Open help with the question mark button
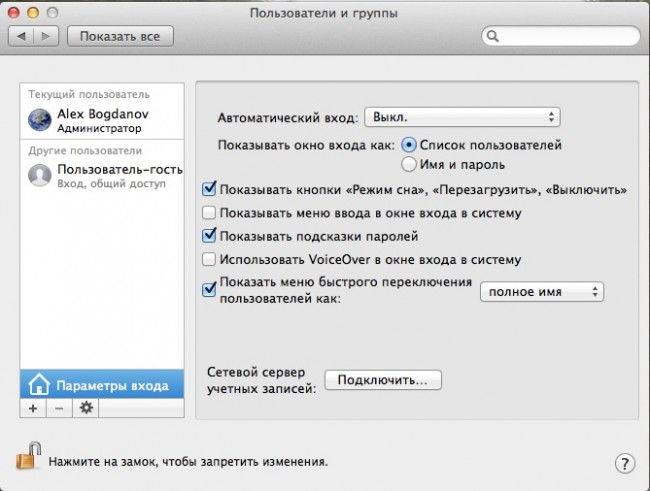The image size is (650, 491). point(625,463)
